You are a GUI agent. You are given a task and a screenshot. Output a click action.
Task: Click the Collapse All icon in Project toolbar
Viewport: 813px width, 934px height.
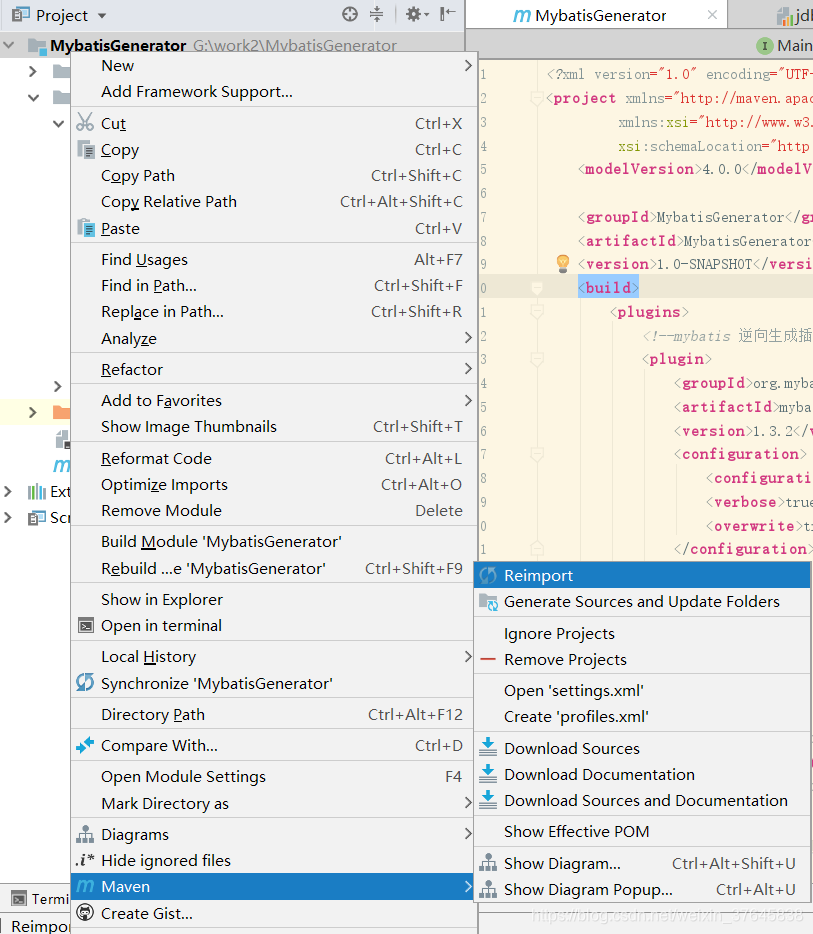point(376,14)
